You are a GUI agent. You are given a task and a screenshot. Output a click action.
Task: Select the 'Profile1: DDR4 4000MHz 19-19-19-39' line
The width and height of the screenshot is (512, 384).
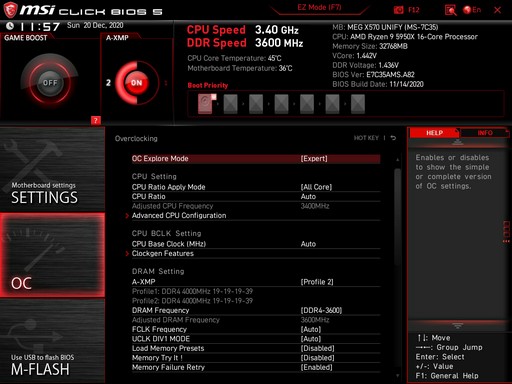click(192, 291)
